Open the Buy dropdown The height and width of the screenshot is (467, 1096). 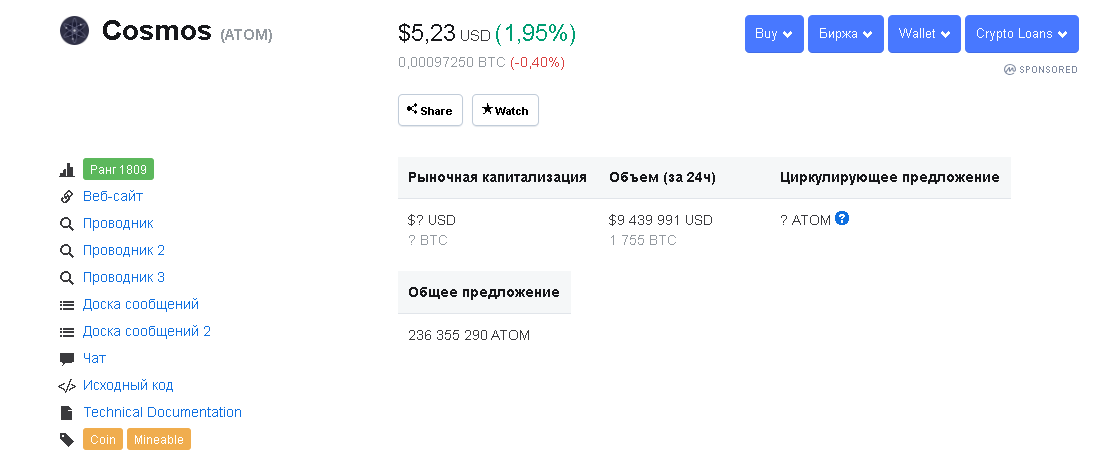(774, 34)
